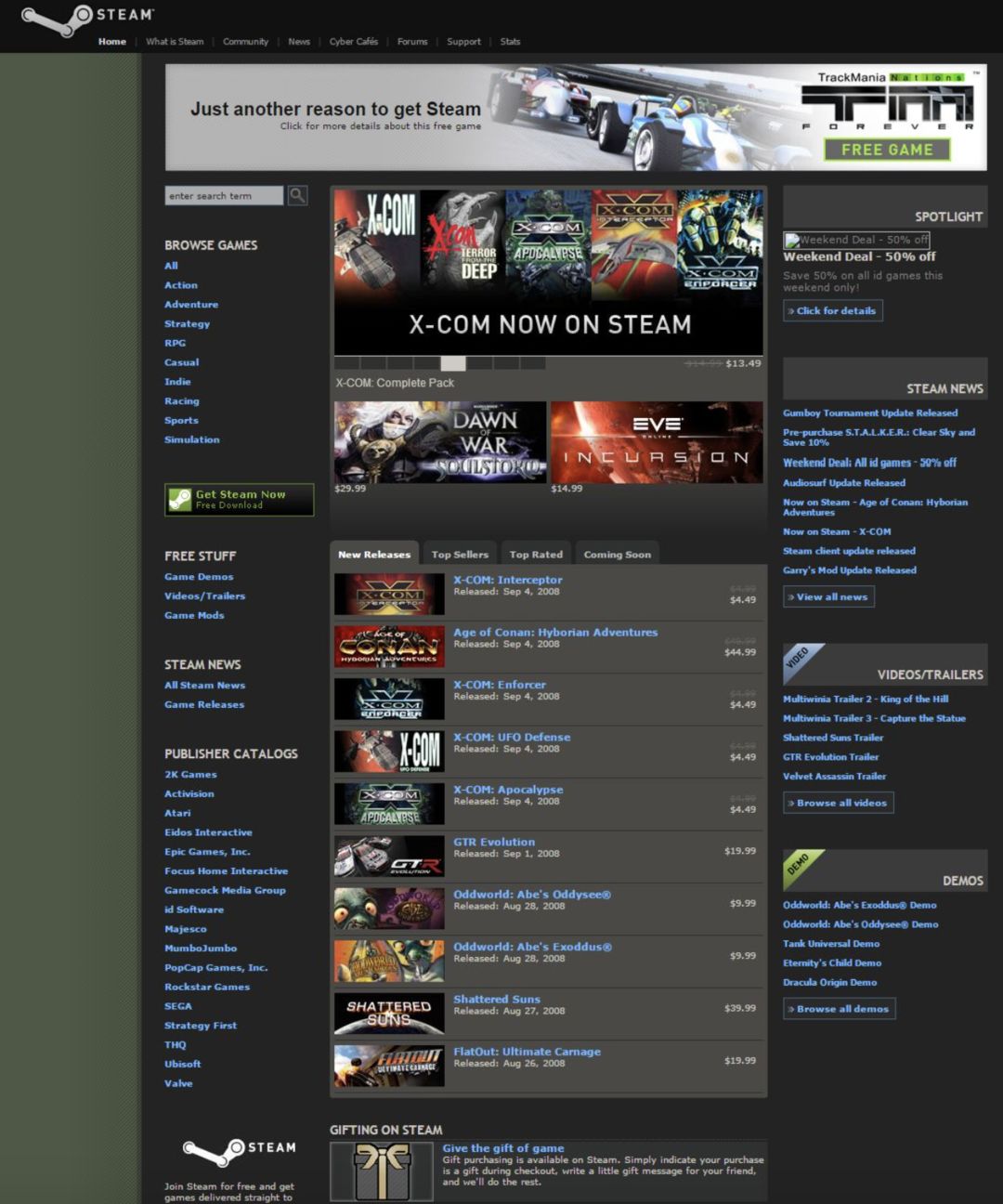Open the Community menu item

point(245,42)
